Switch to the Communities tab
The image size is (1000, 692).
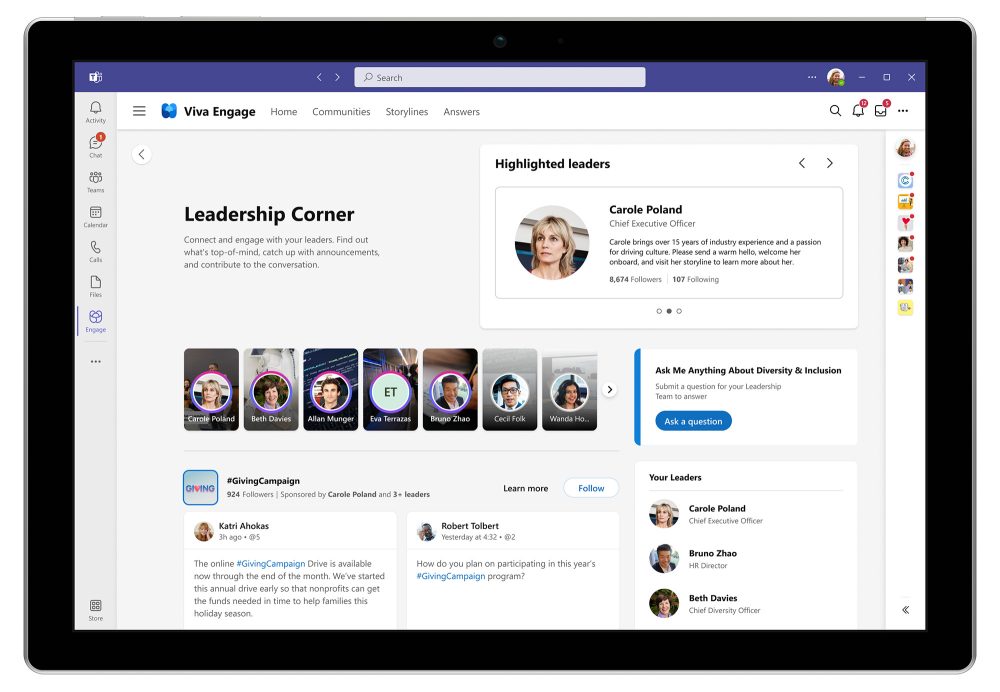(341, 112)
